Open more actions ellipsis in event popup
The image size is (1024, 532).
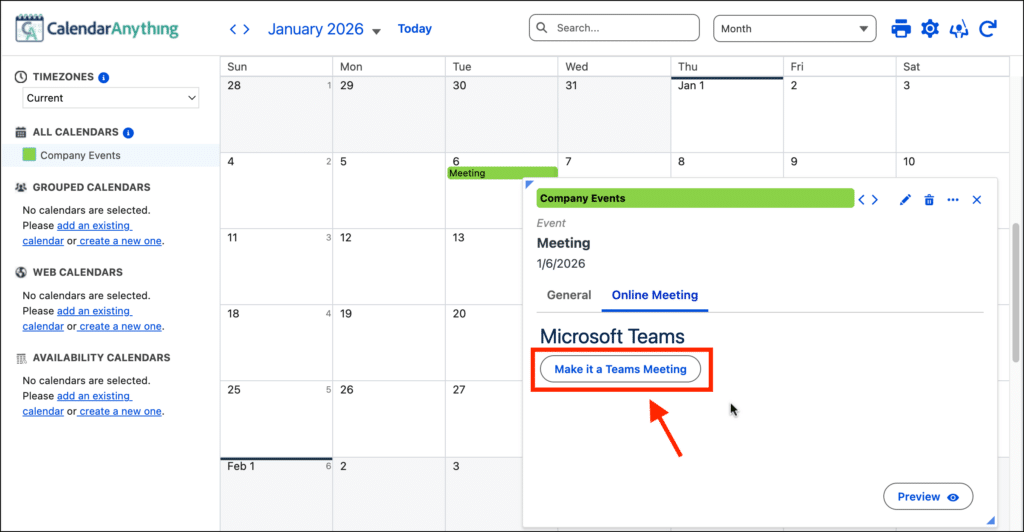(953, 200)
